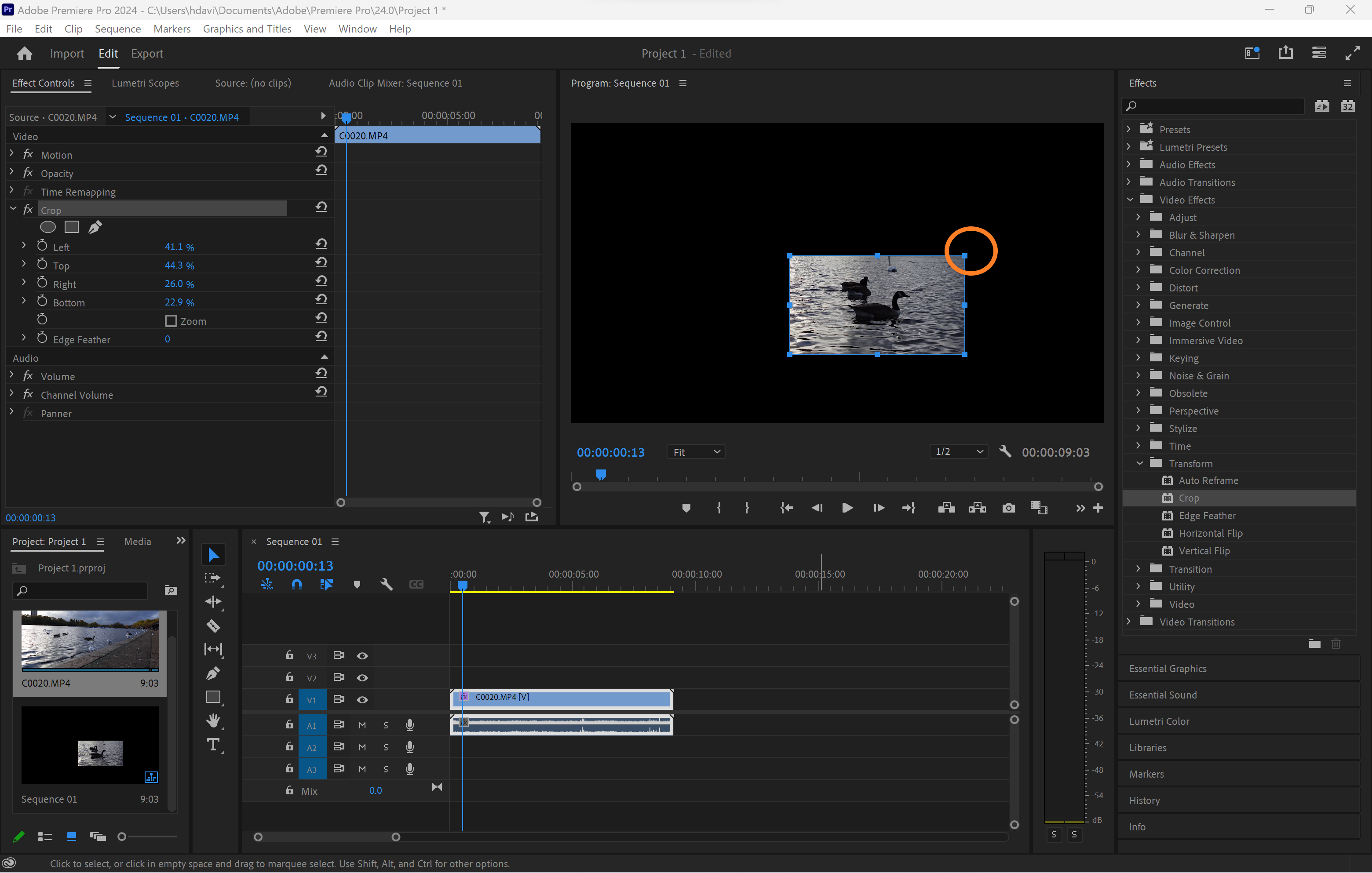Click the Effects panel search field
Viewport: 1372px width, 873px height.
click(x=1214, y=106)
